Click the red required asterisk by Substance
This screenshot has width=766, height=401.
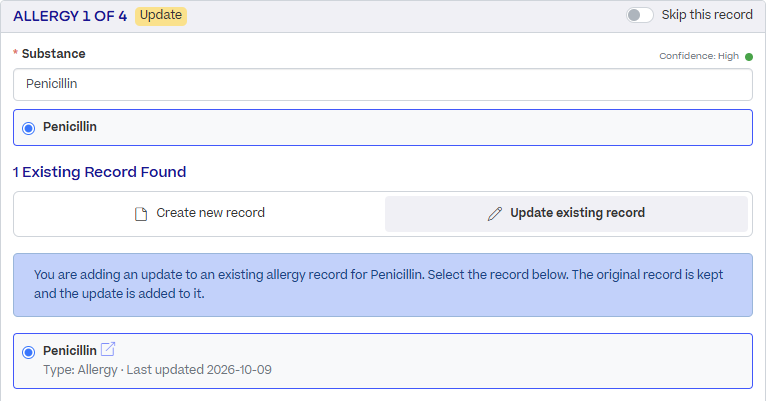pos(15,53)
